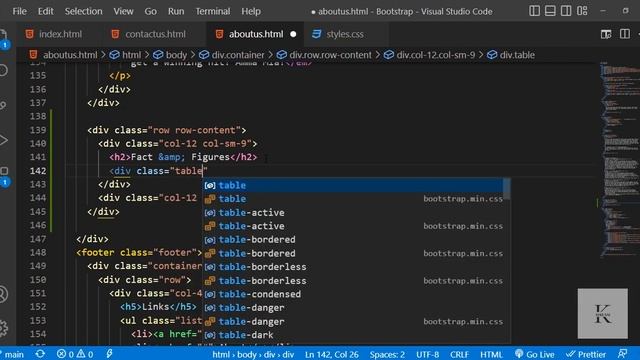
Task: Open the Accounts icon
Action: coord(3,294)
